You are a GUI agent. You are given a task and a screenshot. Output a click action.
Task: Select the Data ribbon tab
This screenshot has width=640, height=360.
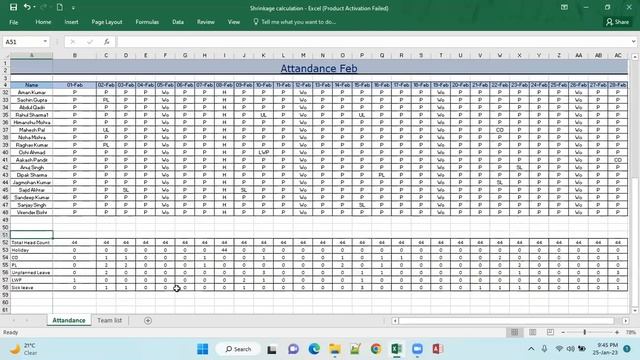(x=178, y=22)
